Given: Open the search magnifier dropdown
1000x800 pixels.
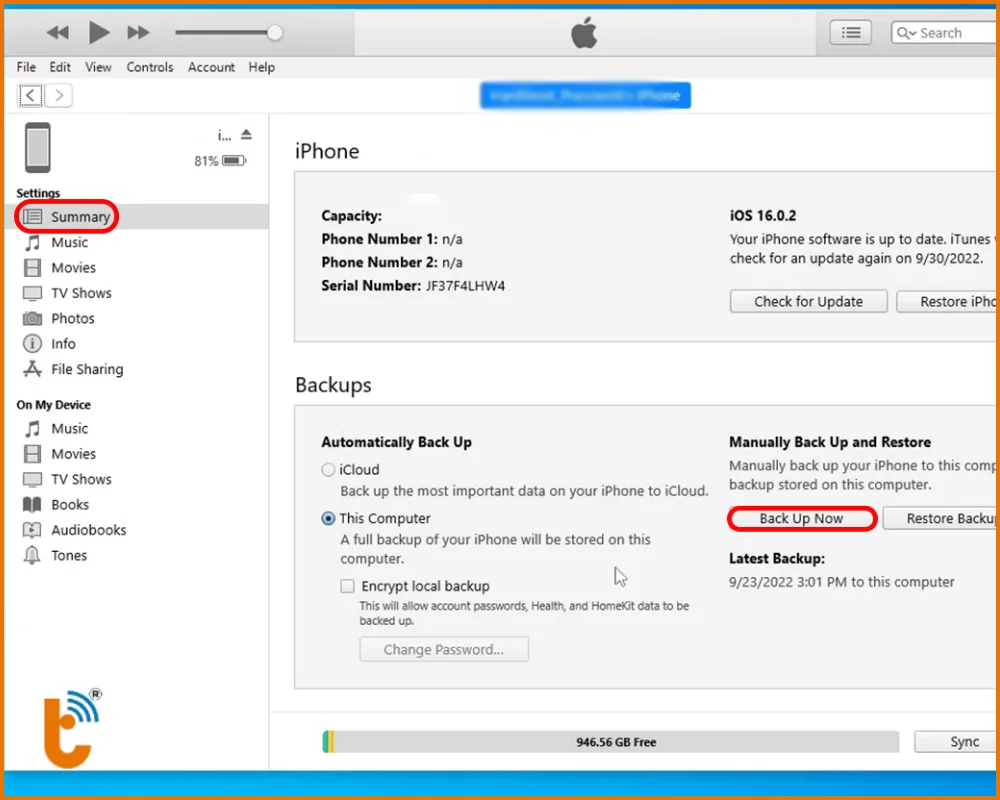Looking at the screenshot, I should click(906, 33).
